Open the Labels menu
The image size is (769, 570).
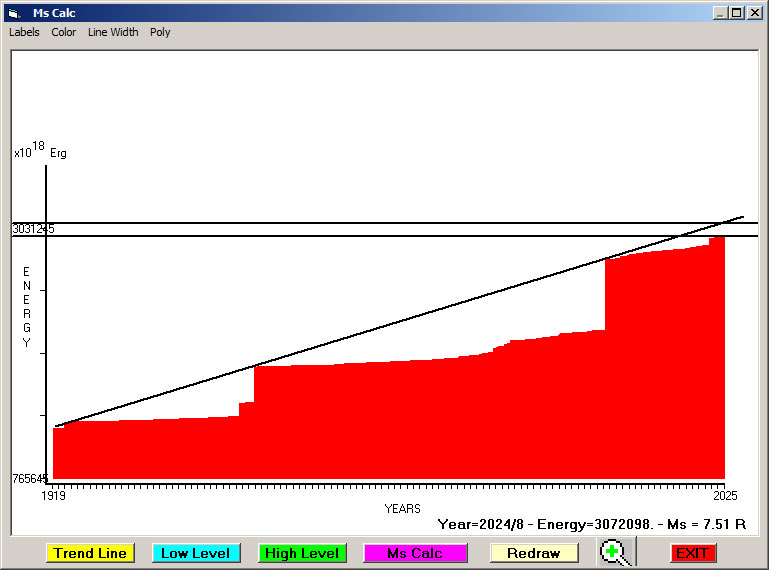tap(24, 32)
